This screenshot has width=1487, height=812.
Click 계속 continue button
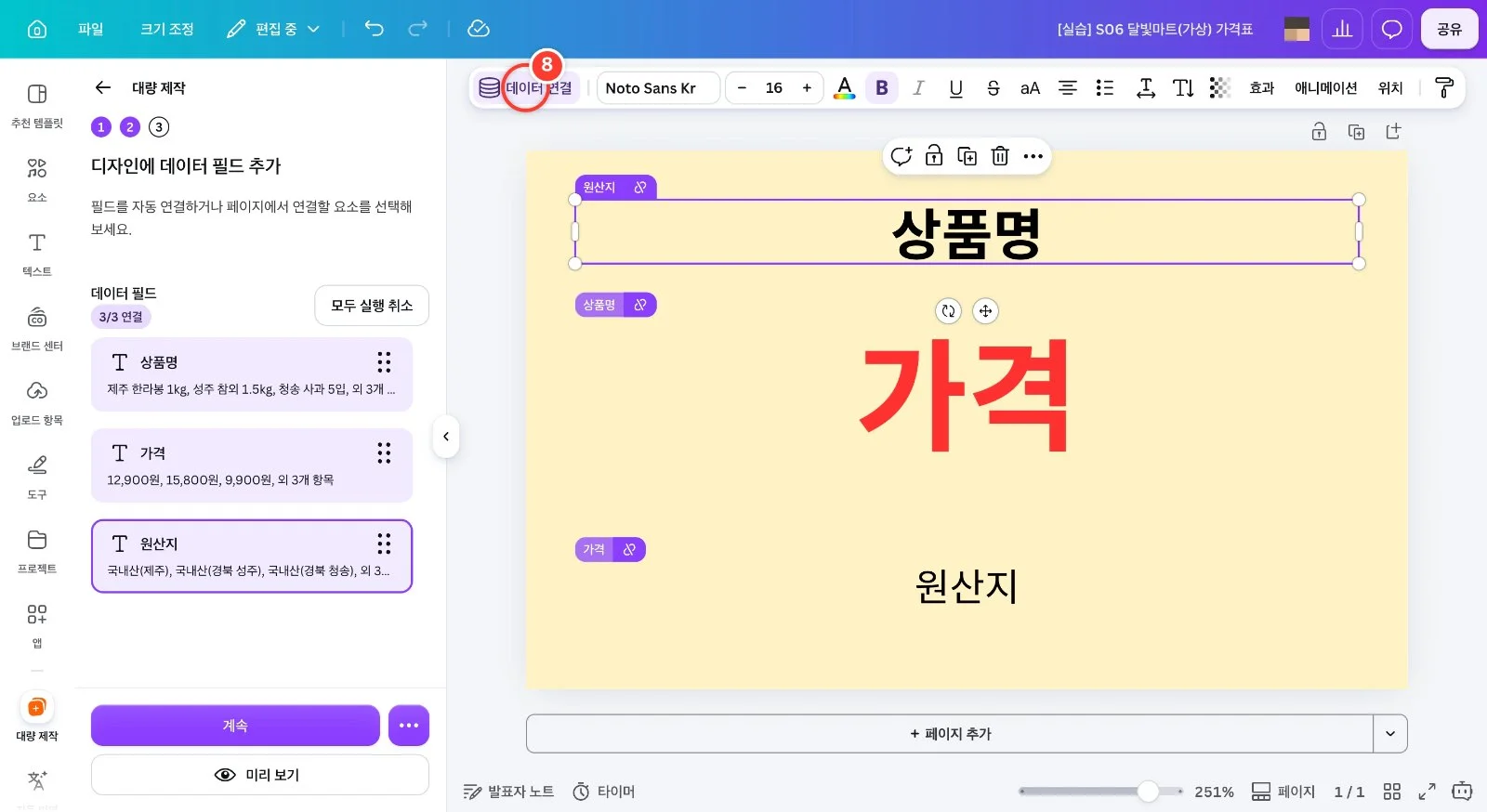[235, 726]
